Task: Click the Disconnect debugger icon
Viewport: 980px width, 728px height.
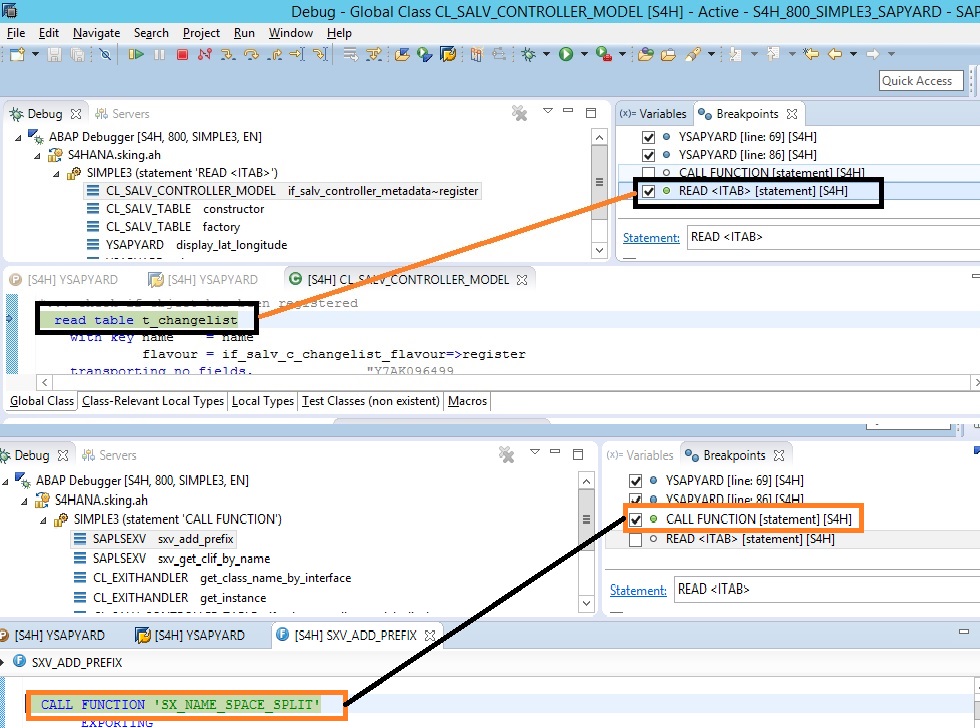Action: [204, 54]
